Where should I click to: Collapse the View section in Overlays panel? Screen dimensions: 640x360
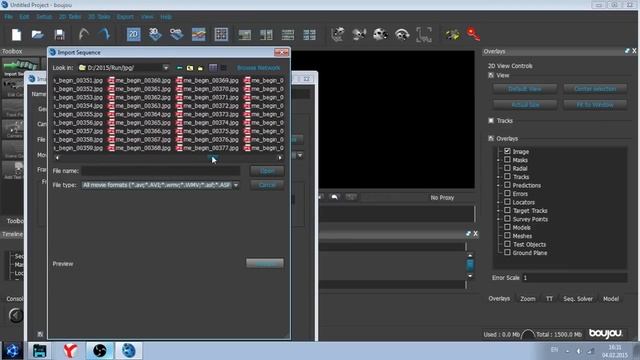(491, 75)
